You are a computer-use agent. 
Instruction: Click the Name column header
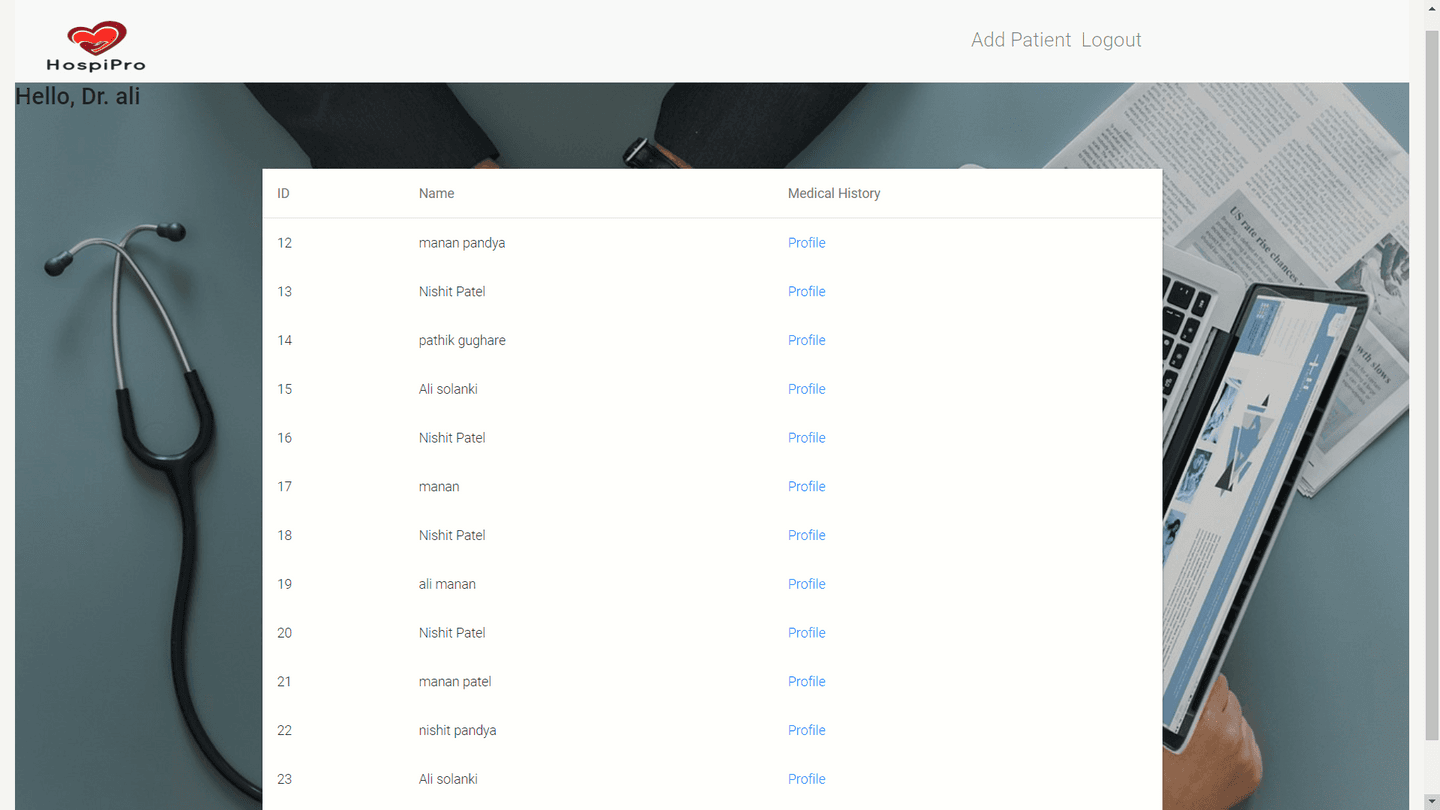tap(436, 193)
